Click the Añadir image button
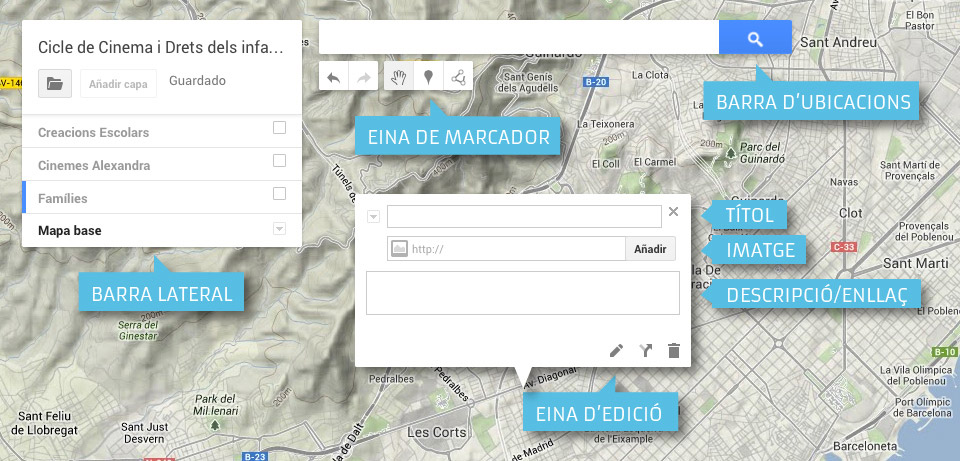 [x=650, y=249]
